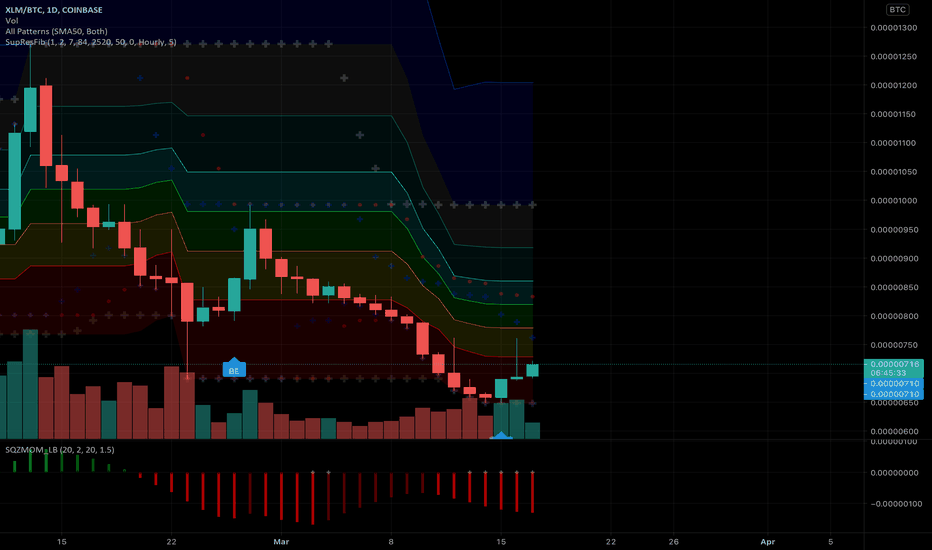This screenshot has width=932, height=550.
Task: Click the 0.00000900 price axis label
Action: point(893,259)
